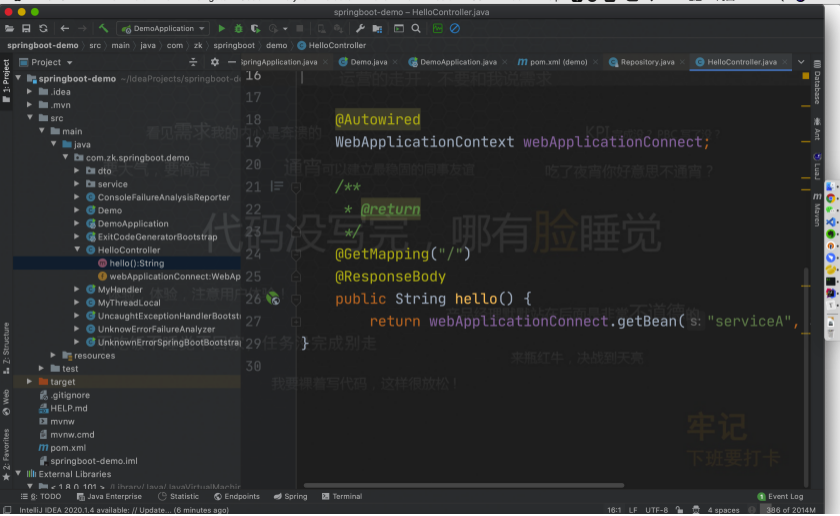This screenshot has width=840, height=516.
Task: Open the Spring tool window
Action: pos(290,497)
